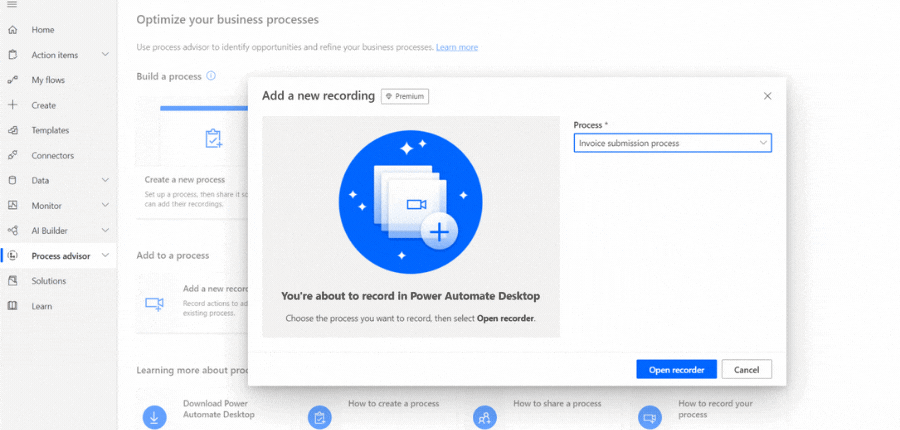Viewport: 900px width, 430px height.
Task: Click the Add a new recording camera icon
Action: 154,303
